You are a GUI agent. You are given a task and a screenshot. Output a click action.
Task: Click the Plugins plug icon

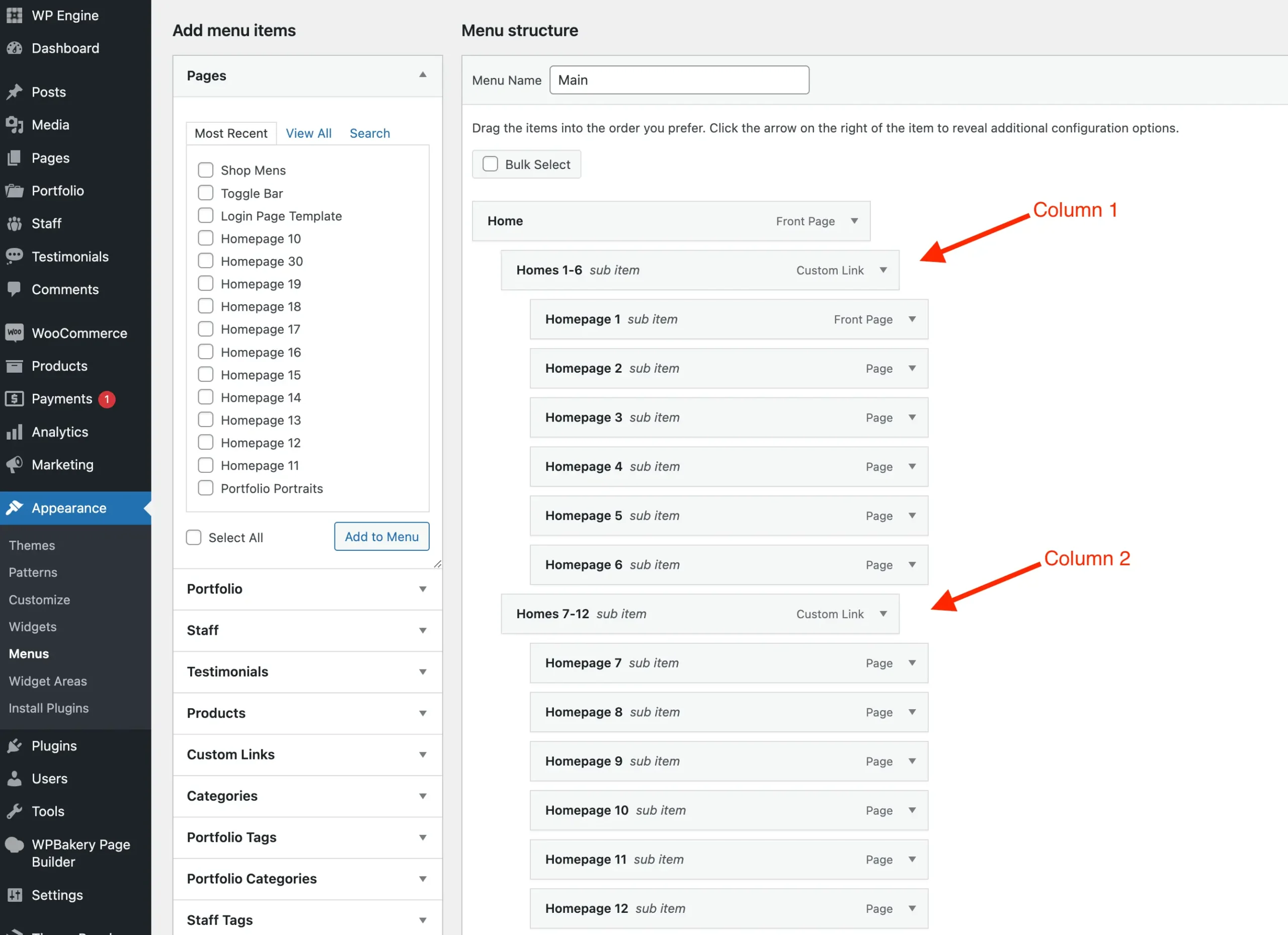tap(14, 745)
